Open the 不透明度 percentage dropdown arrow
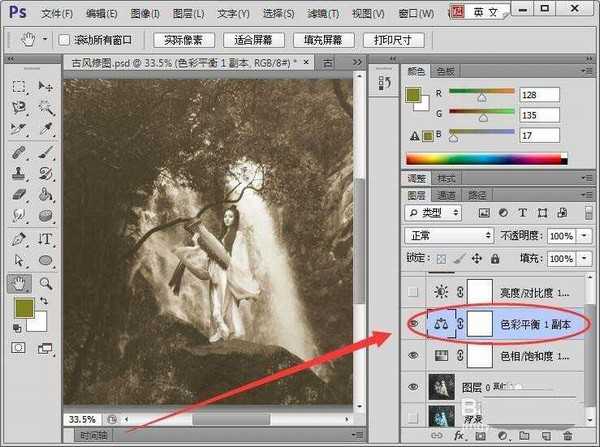The image size is (600, 447). (x=583, y=236)
